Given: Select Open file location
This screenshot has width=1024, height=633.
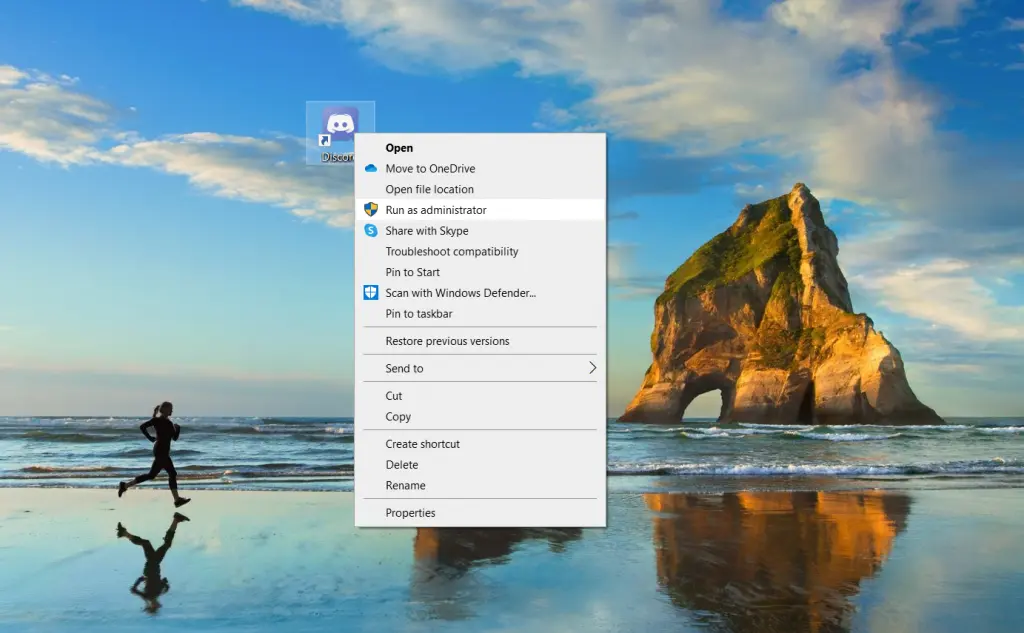Looking at the screenshot, I should (x=429, y=189).
